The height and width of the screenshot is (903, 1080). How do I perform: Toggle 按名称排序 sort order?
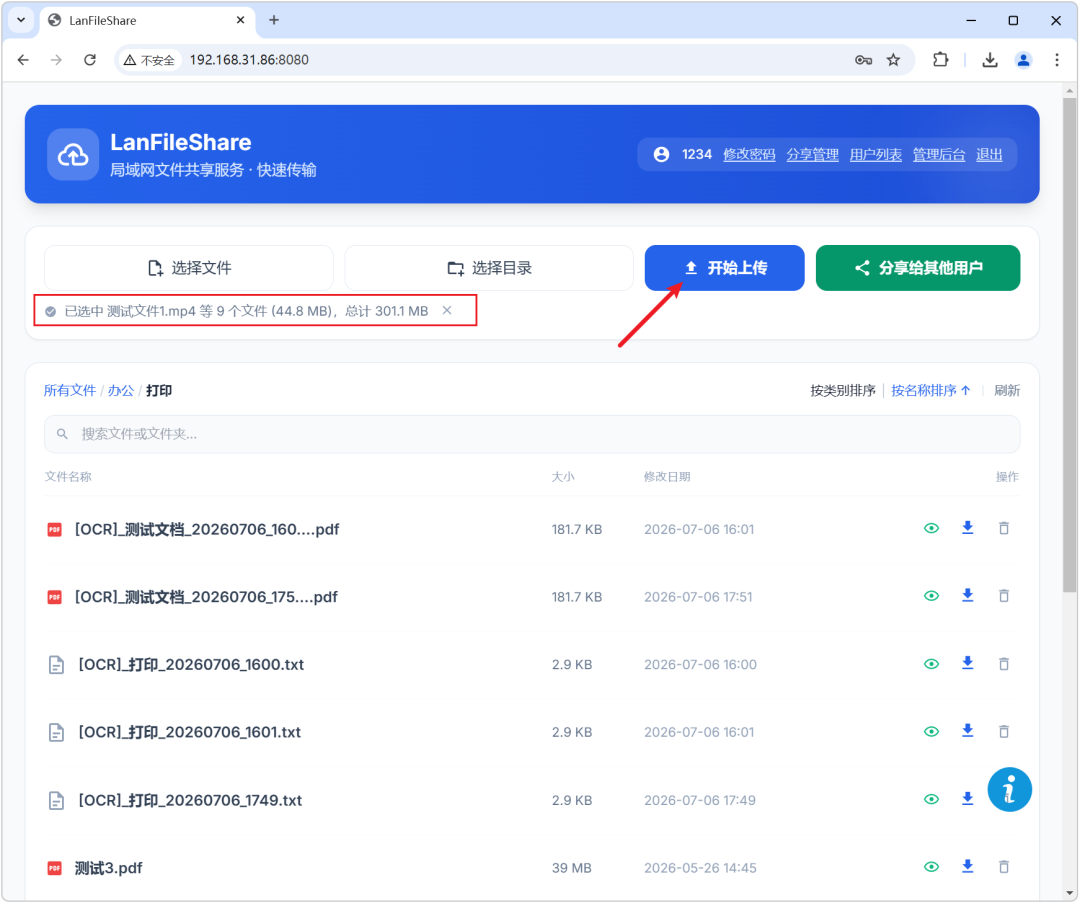[x=931, y=391]
